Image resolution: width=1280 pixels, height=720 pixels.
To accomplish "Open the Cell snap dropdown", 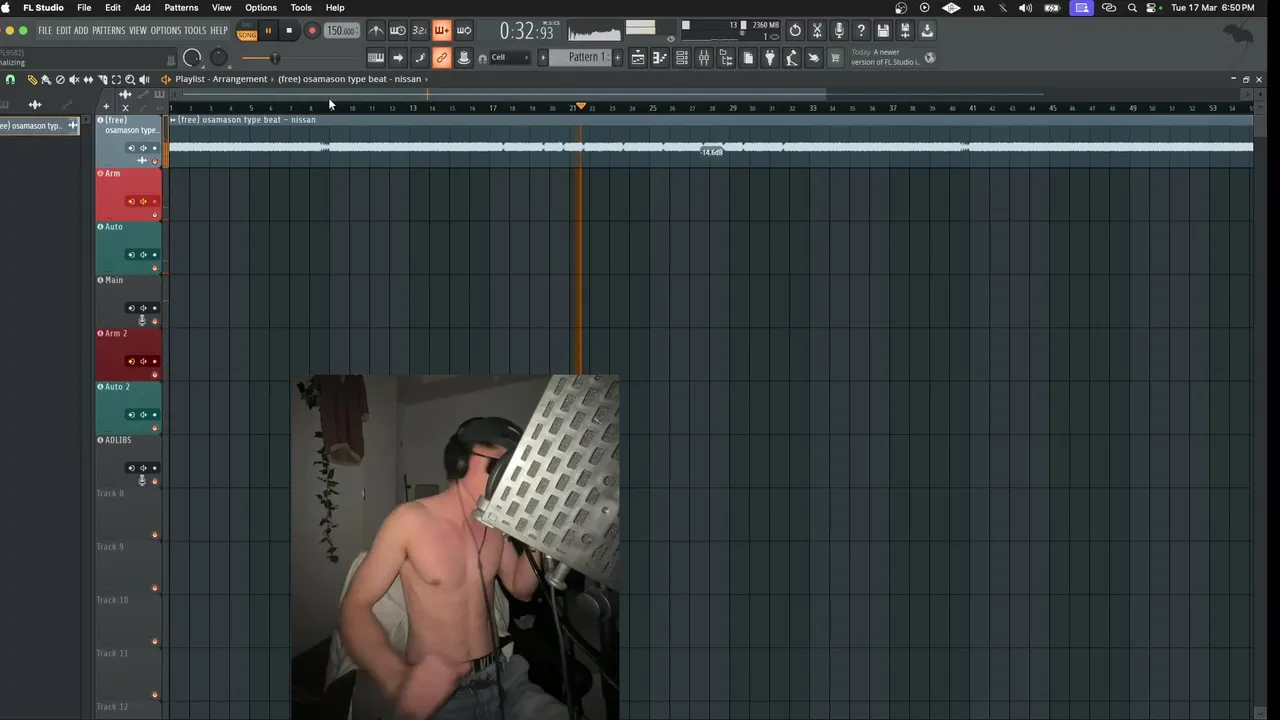I will pyautogui.click(x=510, y=57).
